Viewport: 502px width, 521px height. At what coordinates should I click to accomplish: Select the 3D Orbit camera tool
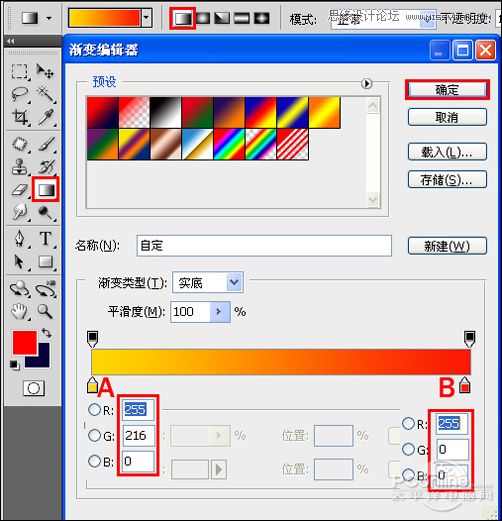pos(46,289)
